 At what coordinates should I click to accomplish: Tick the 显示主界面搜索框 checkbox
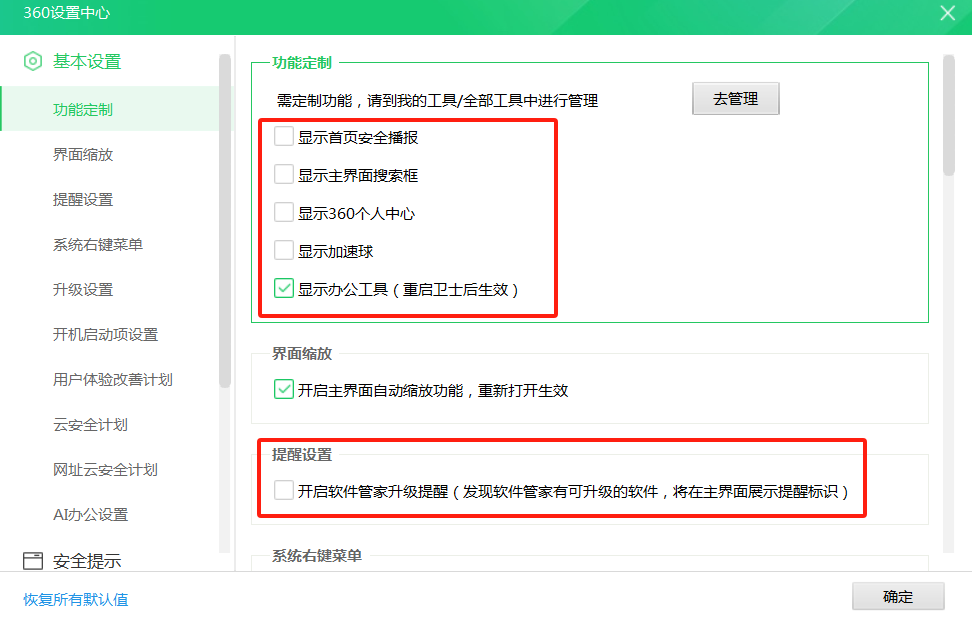[284, 174]
